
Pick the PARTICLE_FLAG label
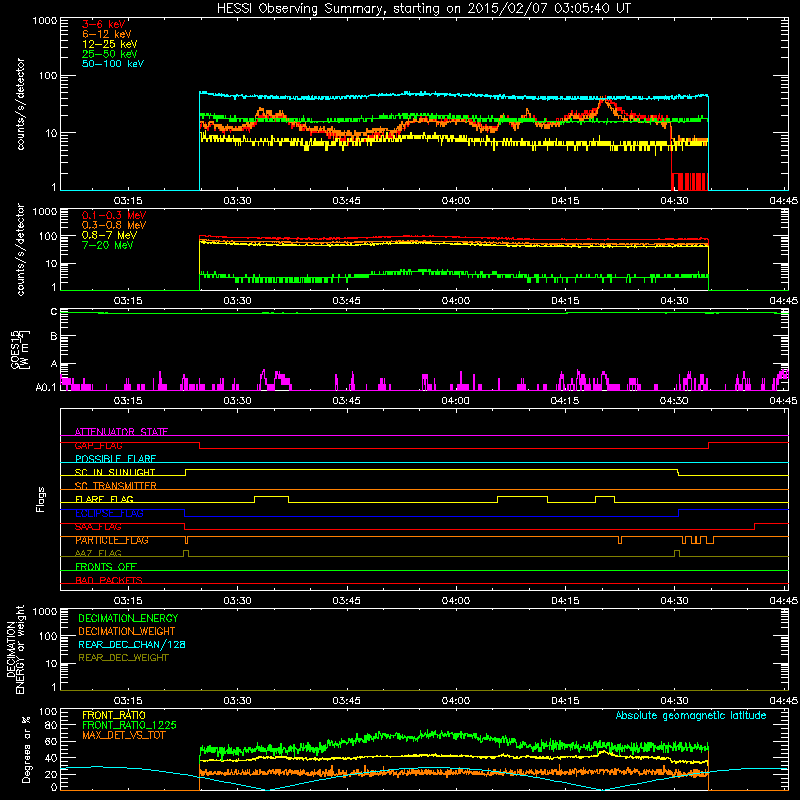click(112, 540)
